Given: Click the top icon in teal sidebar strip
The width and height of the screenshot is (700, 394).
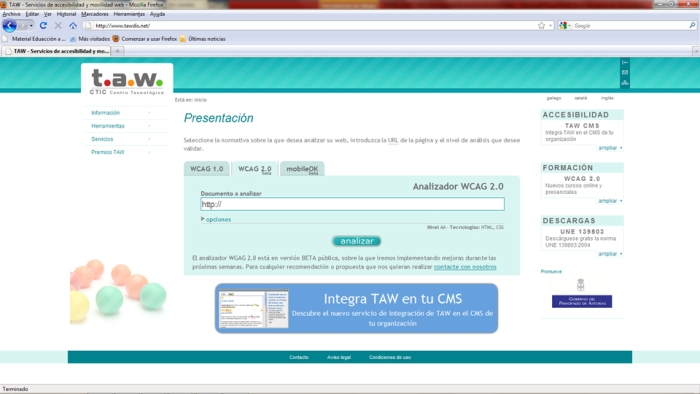Looking at the screenshot, I should (x=625, y=62).
